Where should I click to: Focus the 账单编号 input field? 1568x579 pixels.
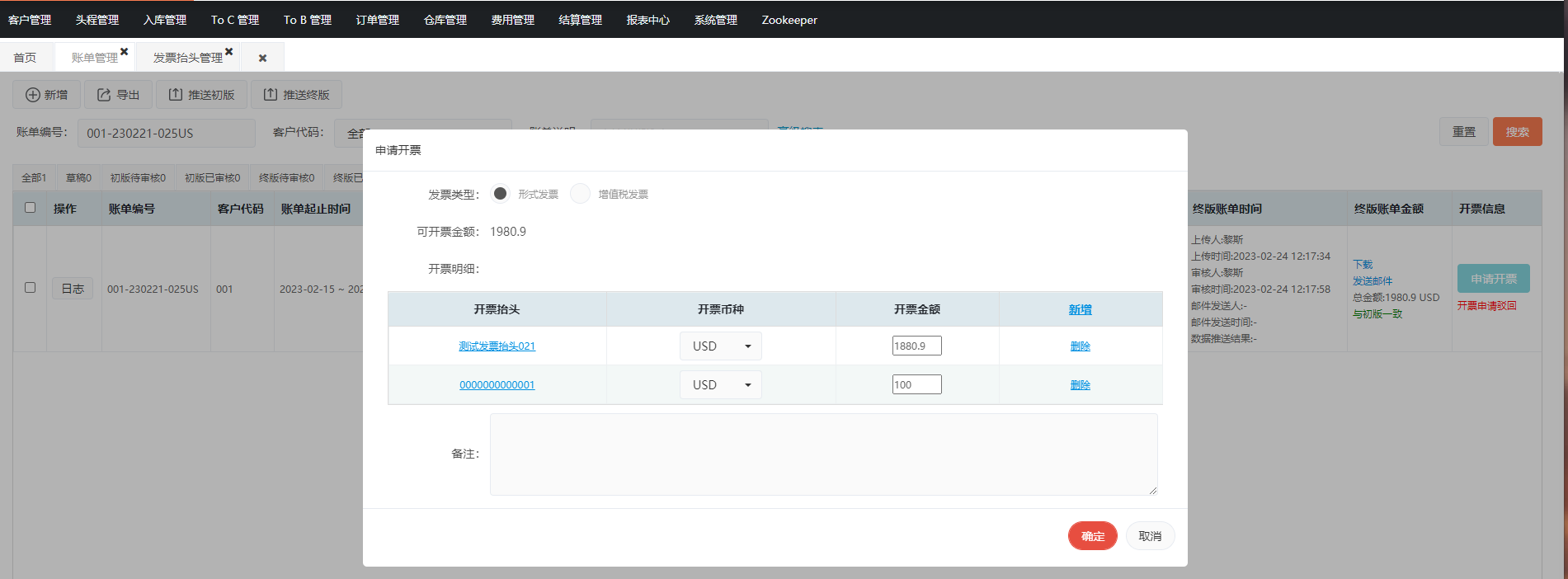point(167,133)
